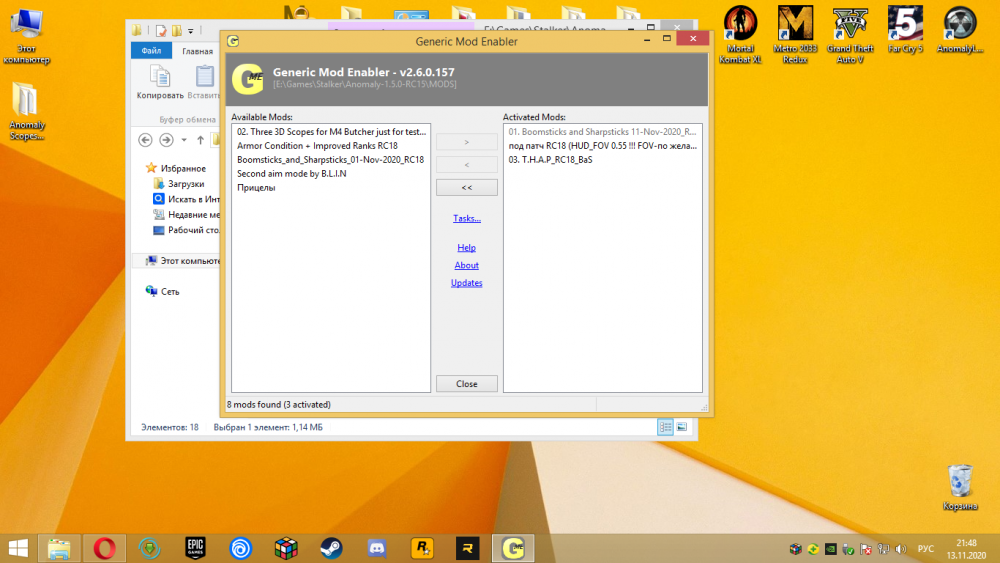Open the Mortal Kombat XL desktop shortcut

[x=740, y=26]
